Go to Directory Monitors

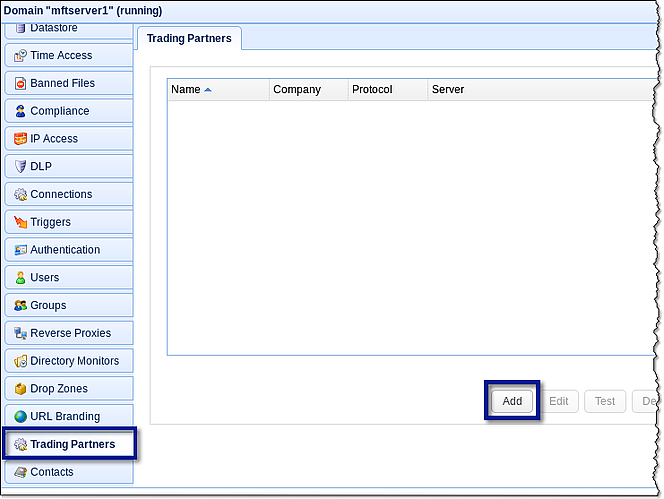point(69,361)
